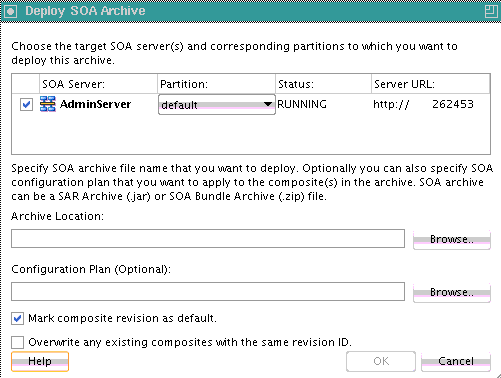Click the OK button

381,361
